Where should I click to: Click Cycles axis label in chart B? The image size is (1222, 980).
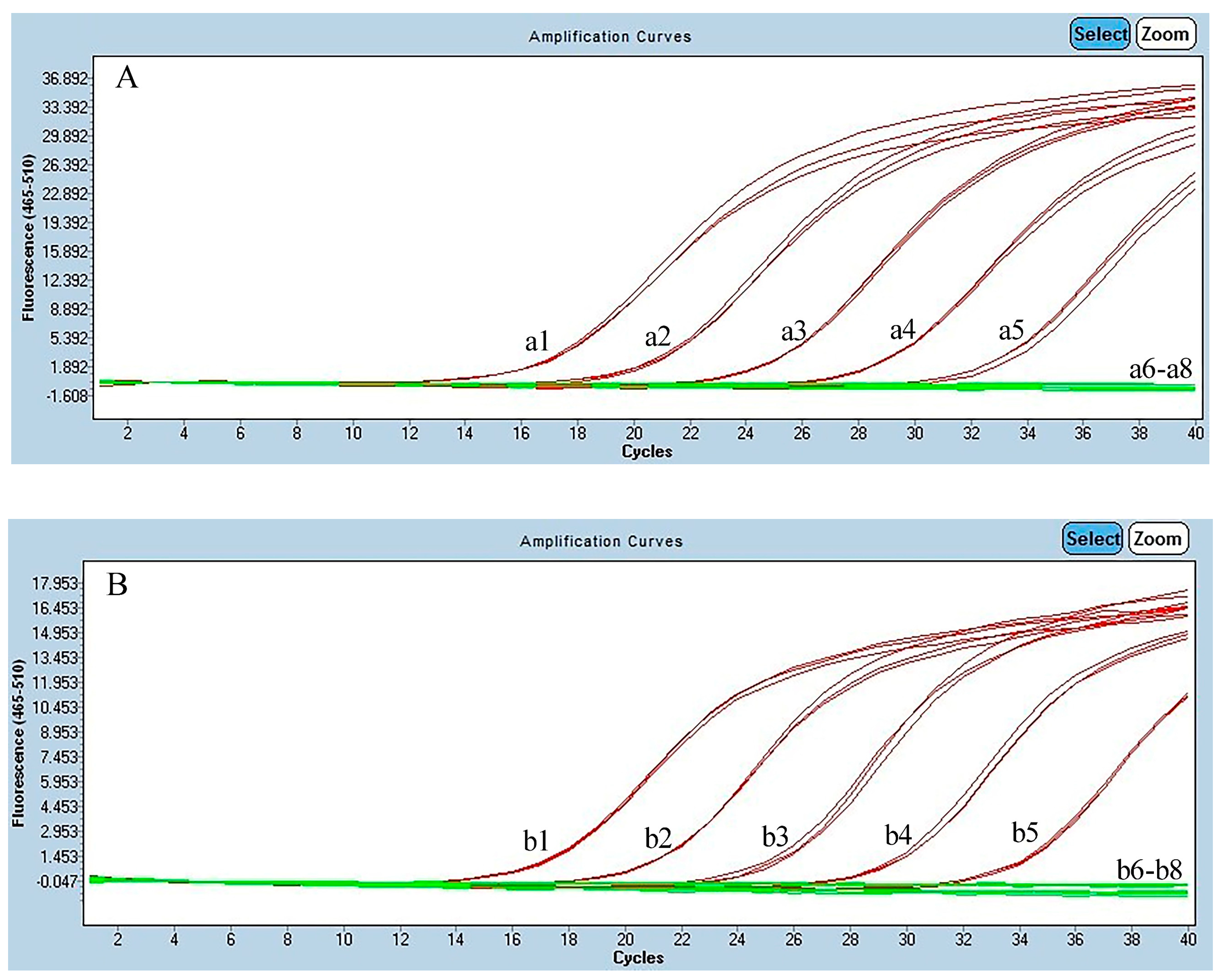point(638,958)
